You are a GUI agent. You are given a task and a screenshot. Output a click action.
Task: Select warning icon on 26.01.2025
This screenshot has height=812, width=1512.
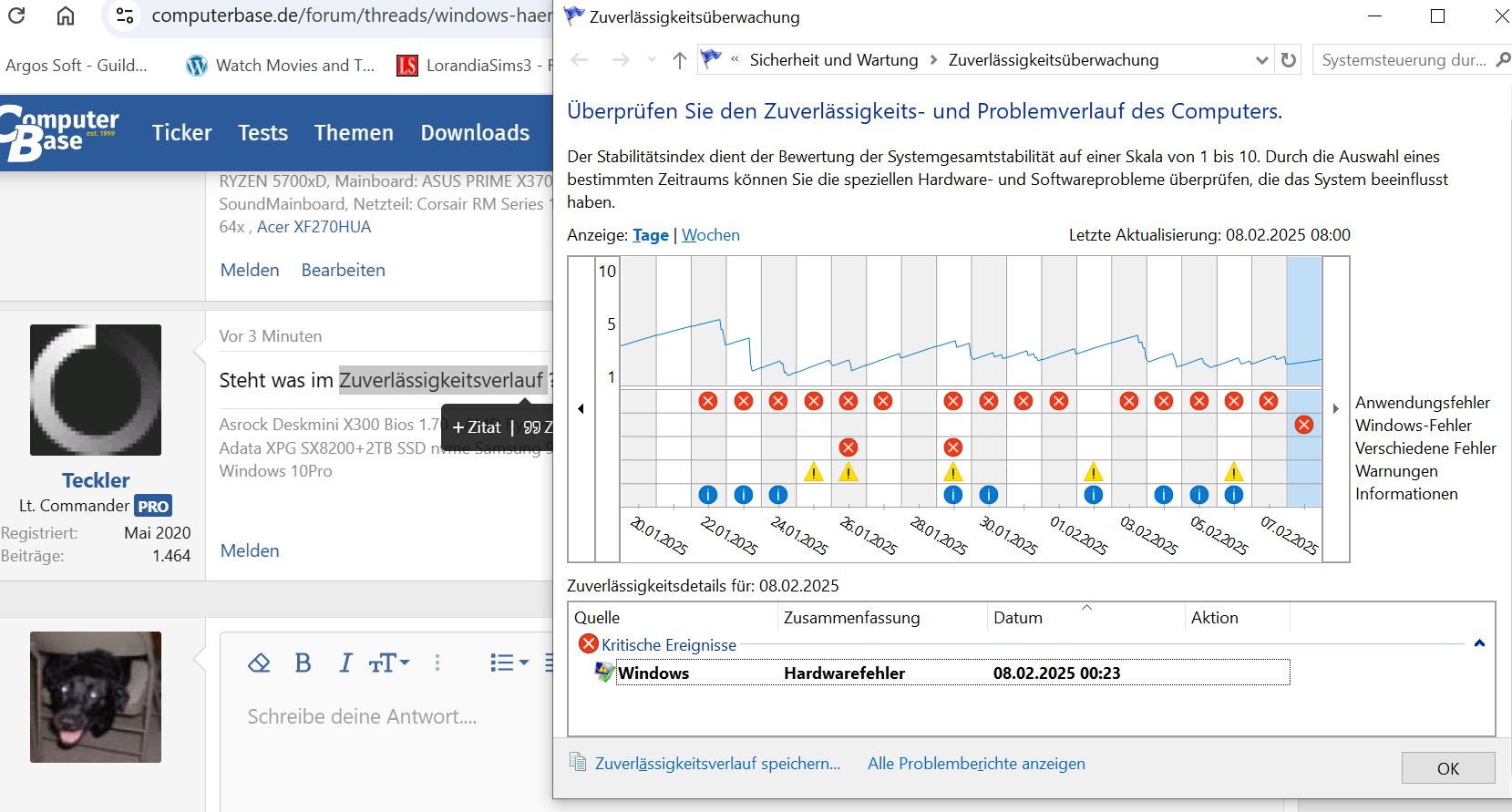pyautogui.click(x=849, y=472)
